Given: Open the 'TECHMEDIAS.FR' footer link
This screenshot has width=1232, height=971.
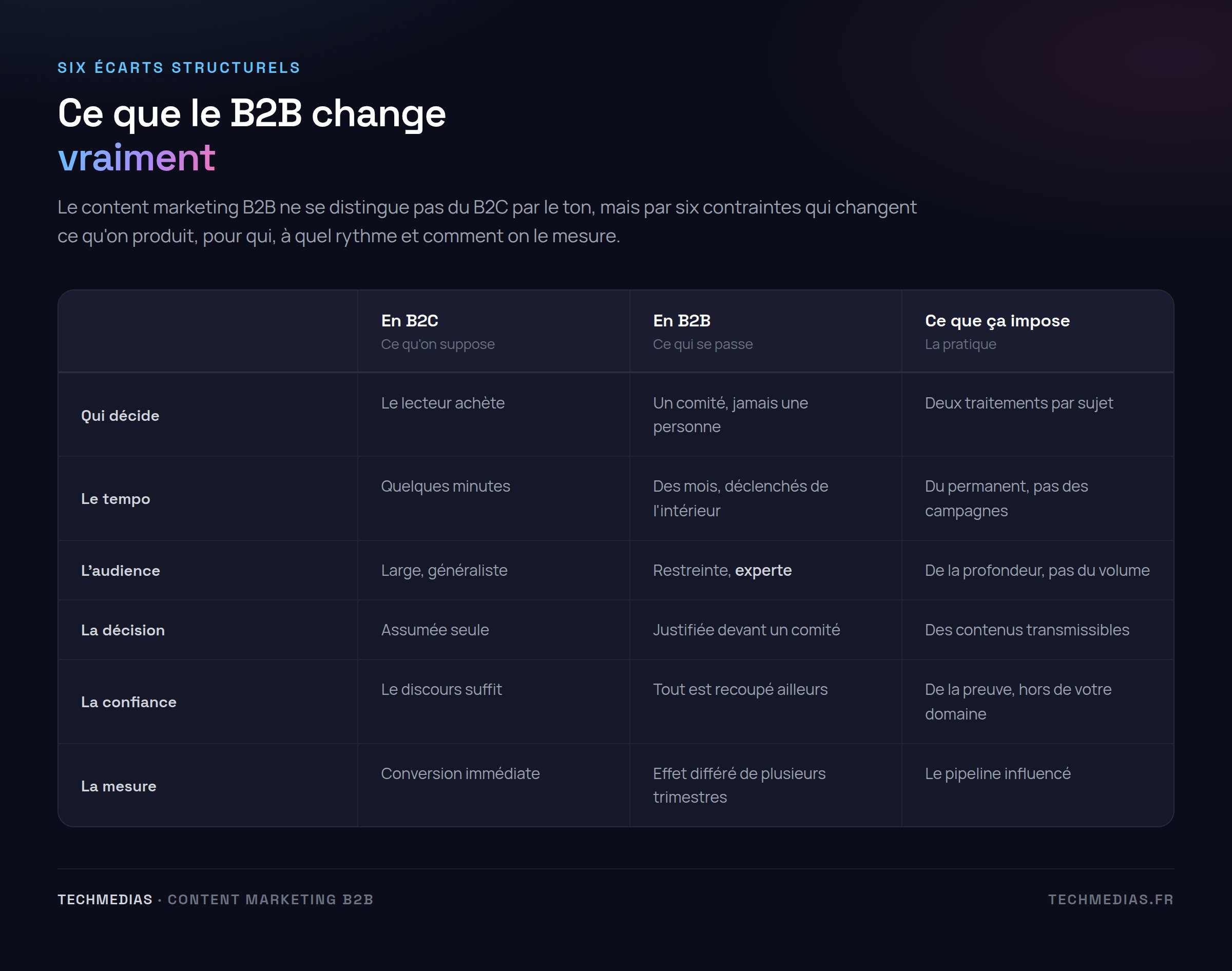Looking at the screenshot, I should [x=1111, y=899].
